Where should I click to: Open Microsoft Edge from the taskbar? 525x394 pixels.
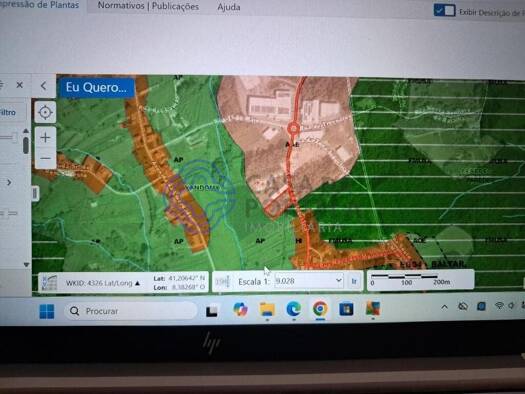tap(294, 308)
